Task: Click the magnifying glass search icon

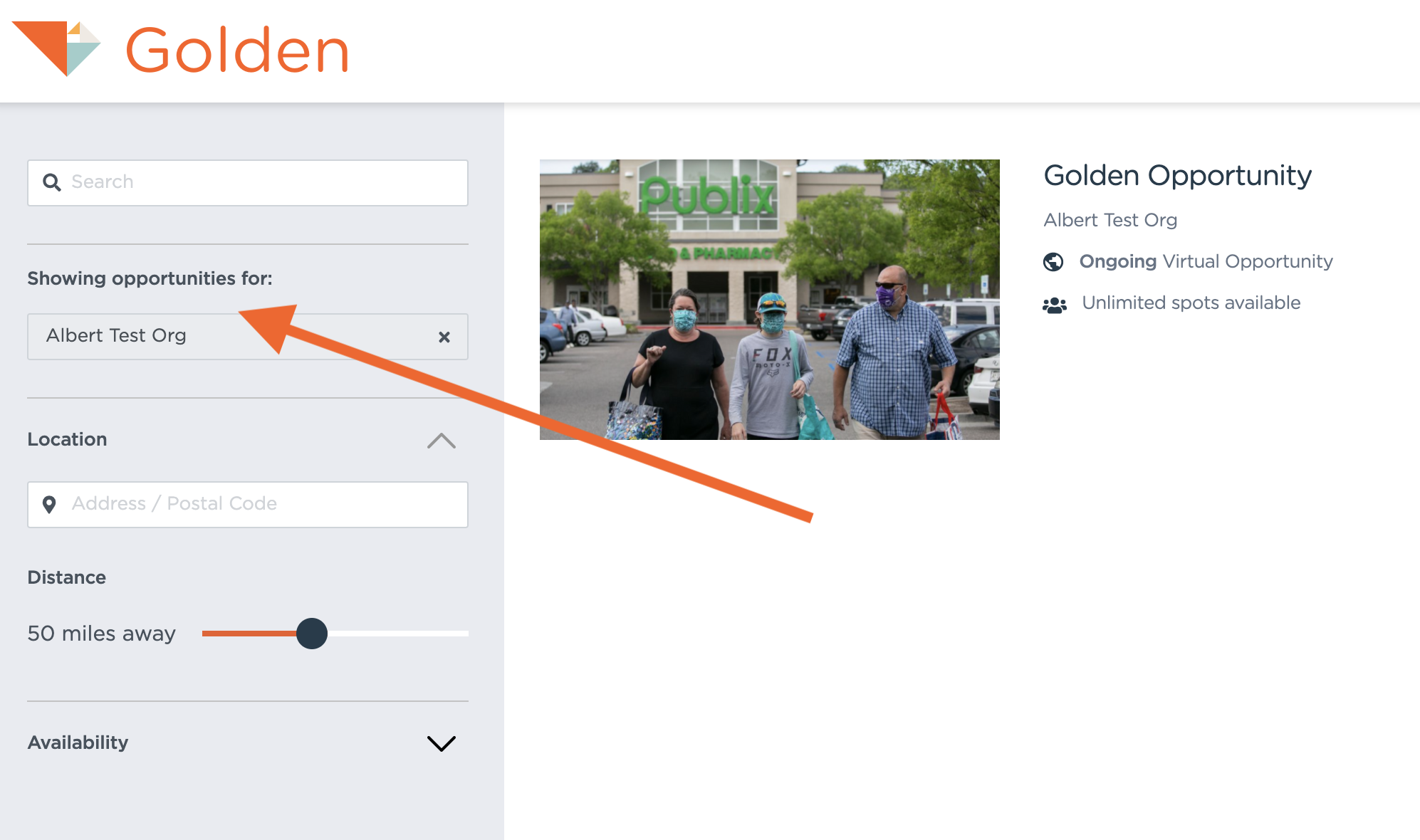Action: point(52,182)
